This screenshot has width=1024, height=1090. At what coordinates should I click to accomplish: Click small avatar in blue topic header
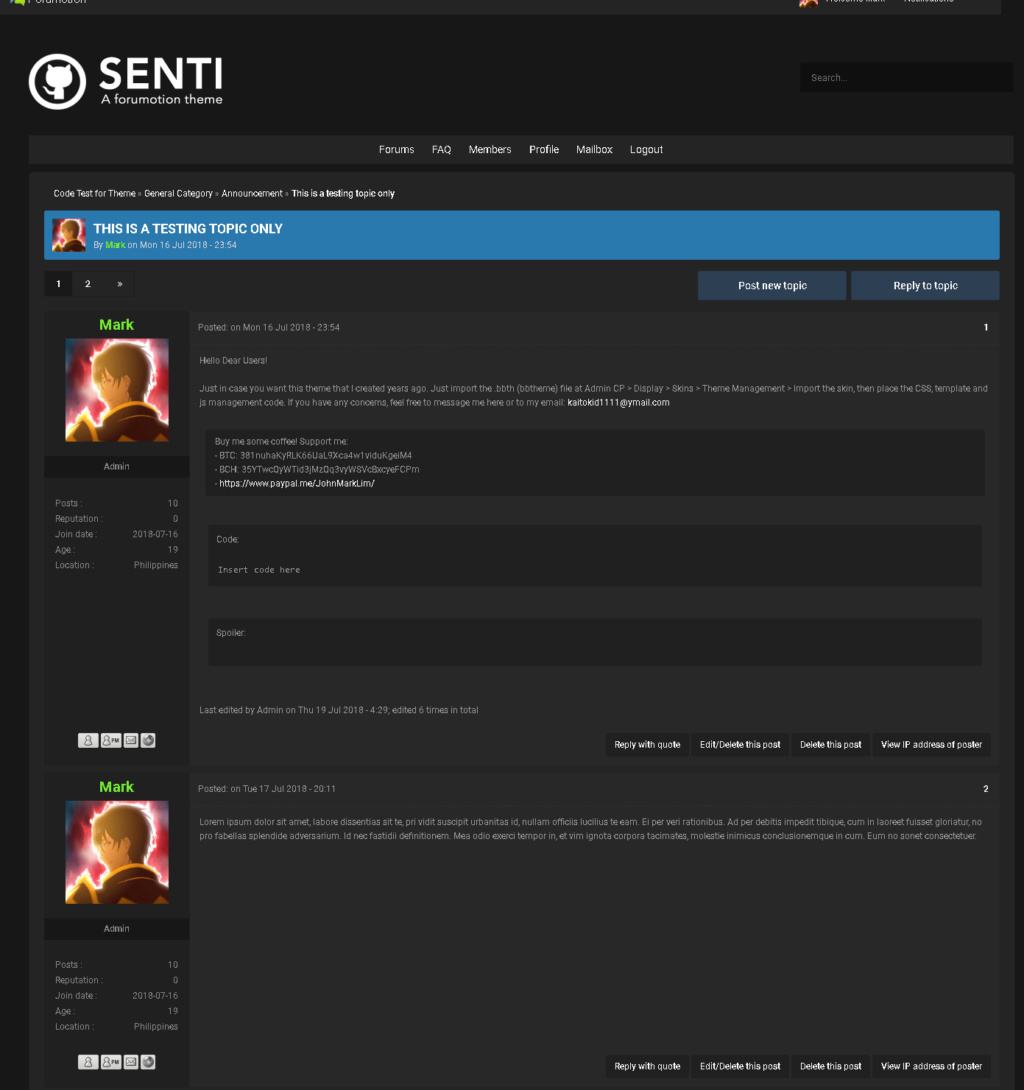click(69, 235)
